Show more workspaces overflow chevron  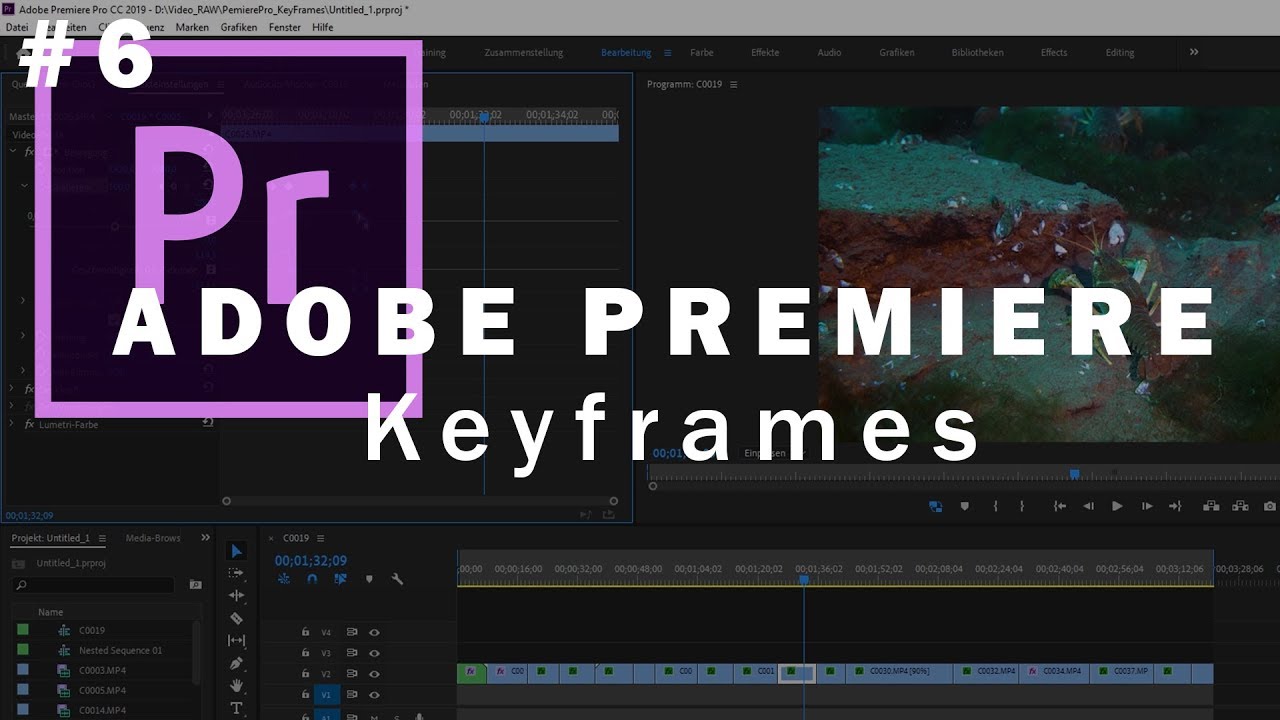point(1193,52)
